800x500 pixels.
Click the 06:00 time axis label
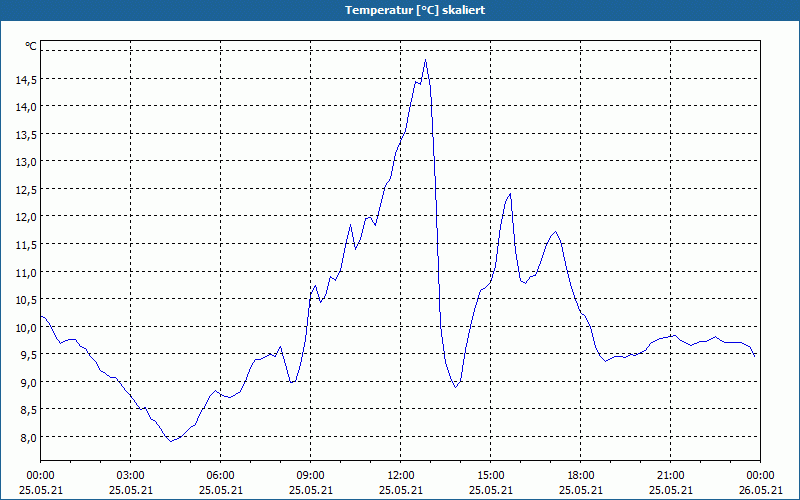coord(220,476)
